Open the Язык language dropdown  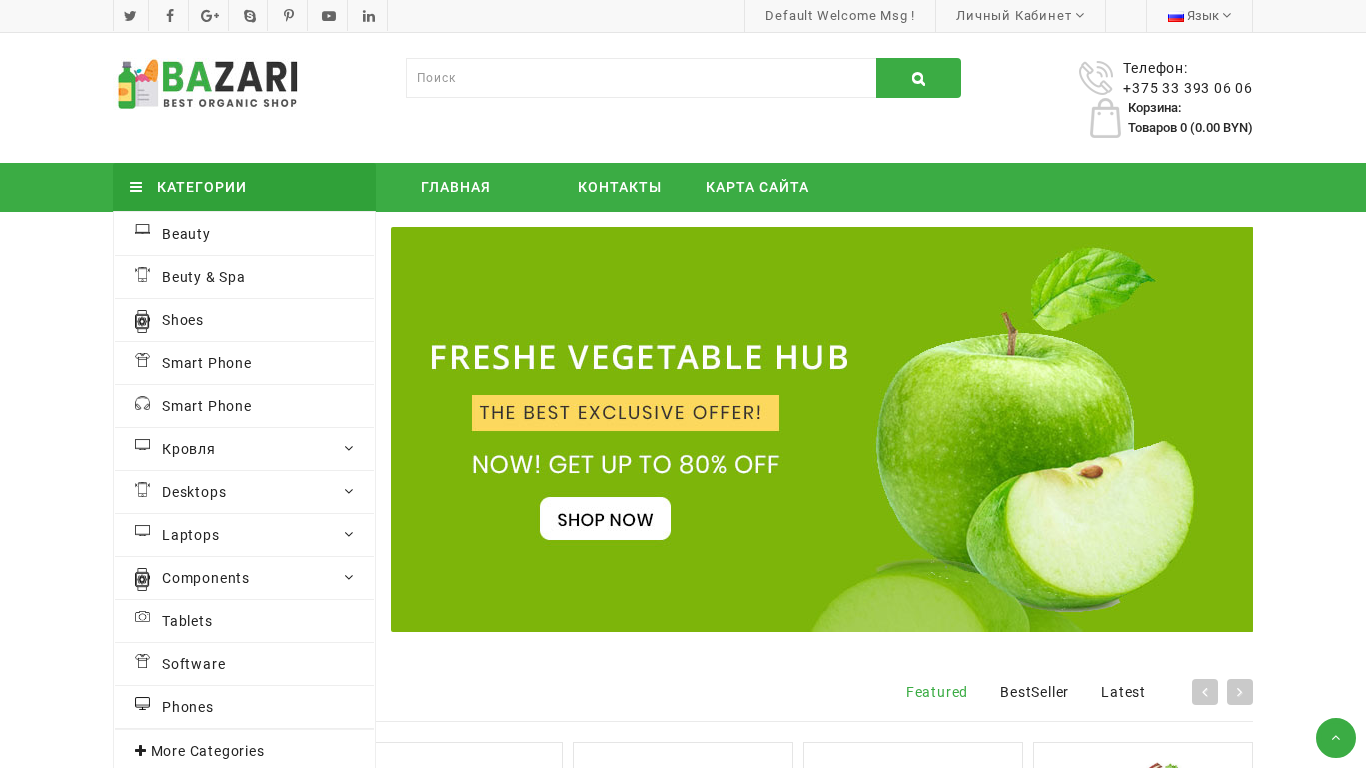click(1199, 16)
